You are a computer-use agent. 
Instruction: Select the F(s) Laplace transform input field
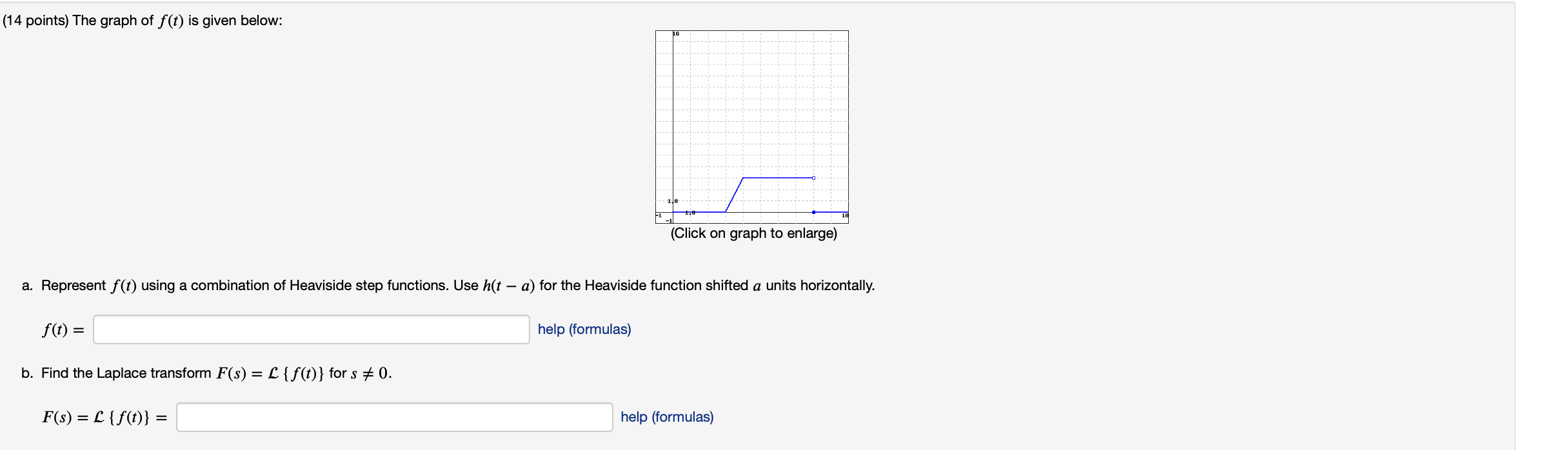(x=394, y=417)
